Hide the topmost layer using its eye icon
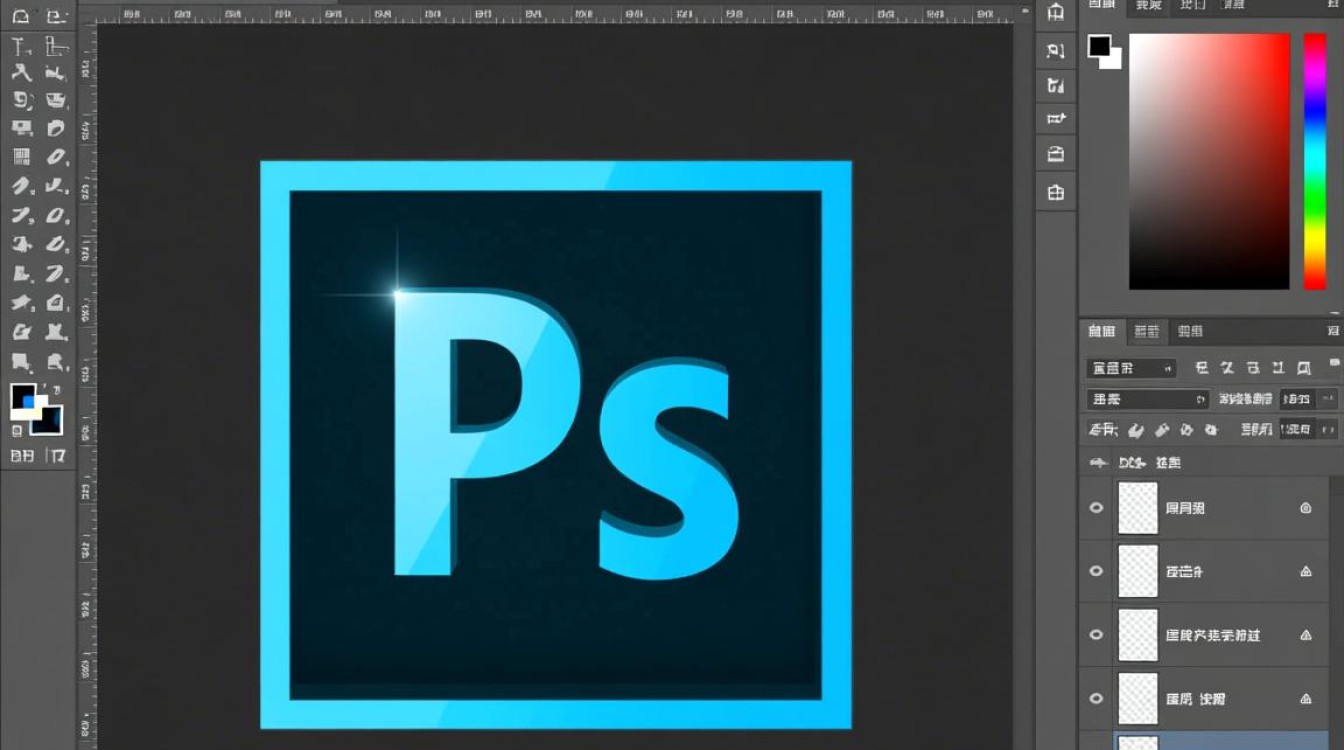The image size is (1344, 750). tap(1096, 508)
